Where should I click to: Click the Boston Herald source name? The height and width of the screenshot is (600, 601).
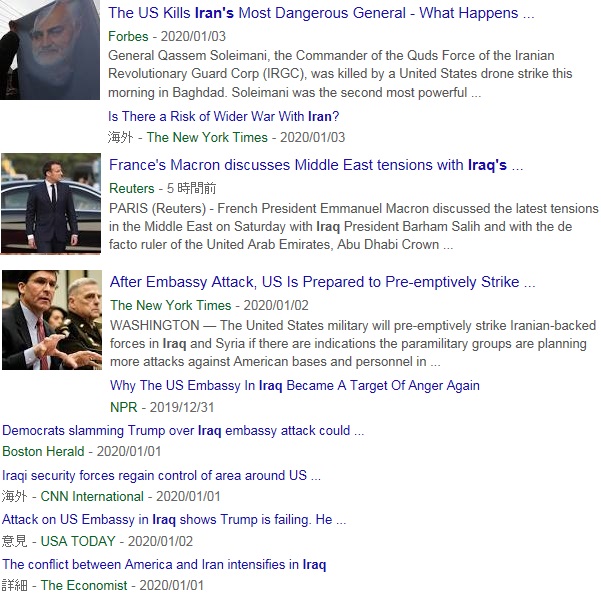point(43,451)
